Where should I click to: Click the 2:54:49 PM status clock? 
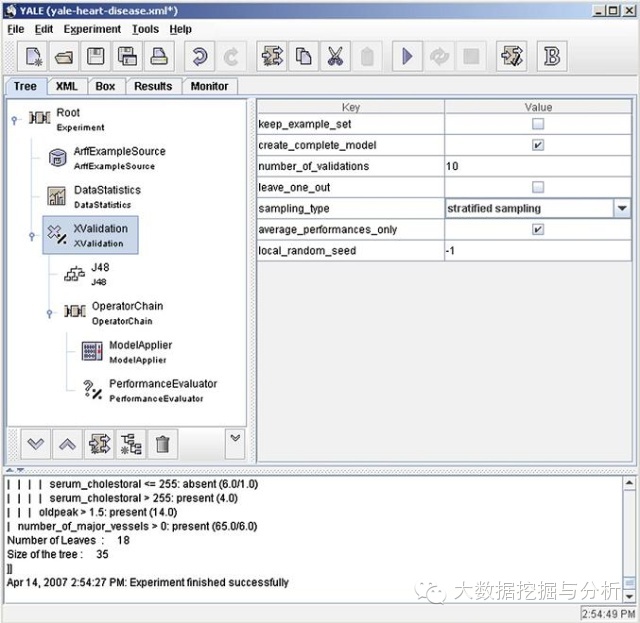[608, 614]
